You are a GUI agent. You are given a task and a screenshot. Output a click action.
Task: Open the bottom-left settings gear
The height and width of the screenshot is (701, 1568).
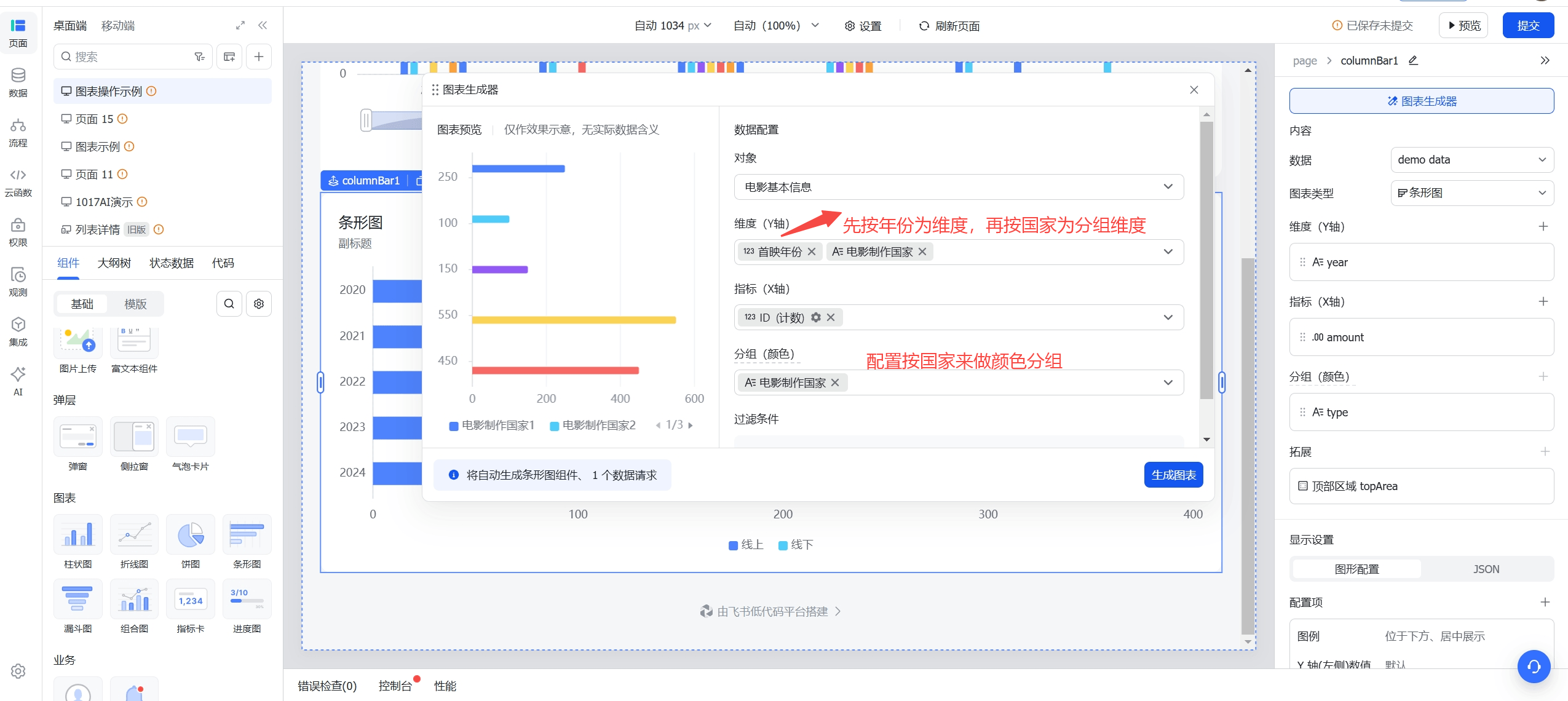(18, 670)
